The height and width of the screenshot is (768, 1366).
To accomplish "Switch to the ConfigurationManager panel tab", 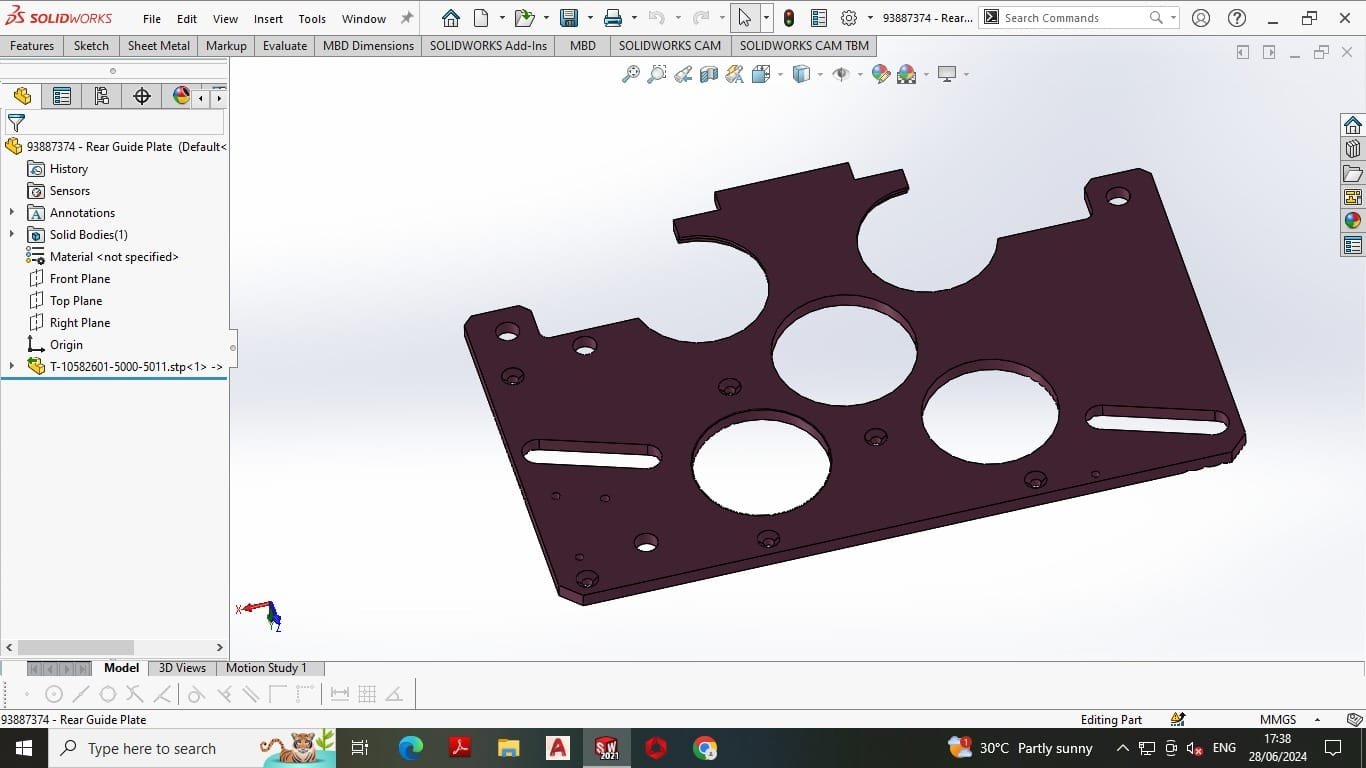I will (101, 96).
